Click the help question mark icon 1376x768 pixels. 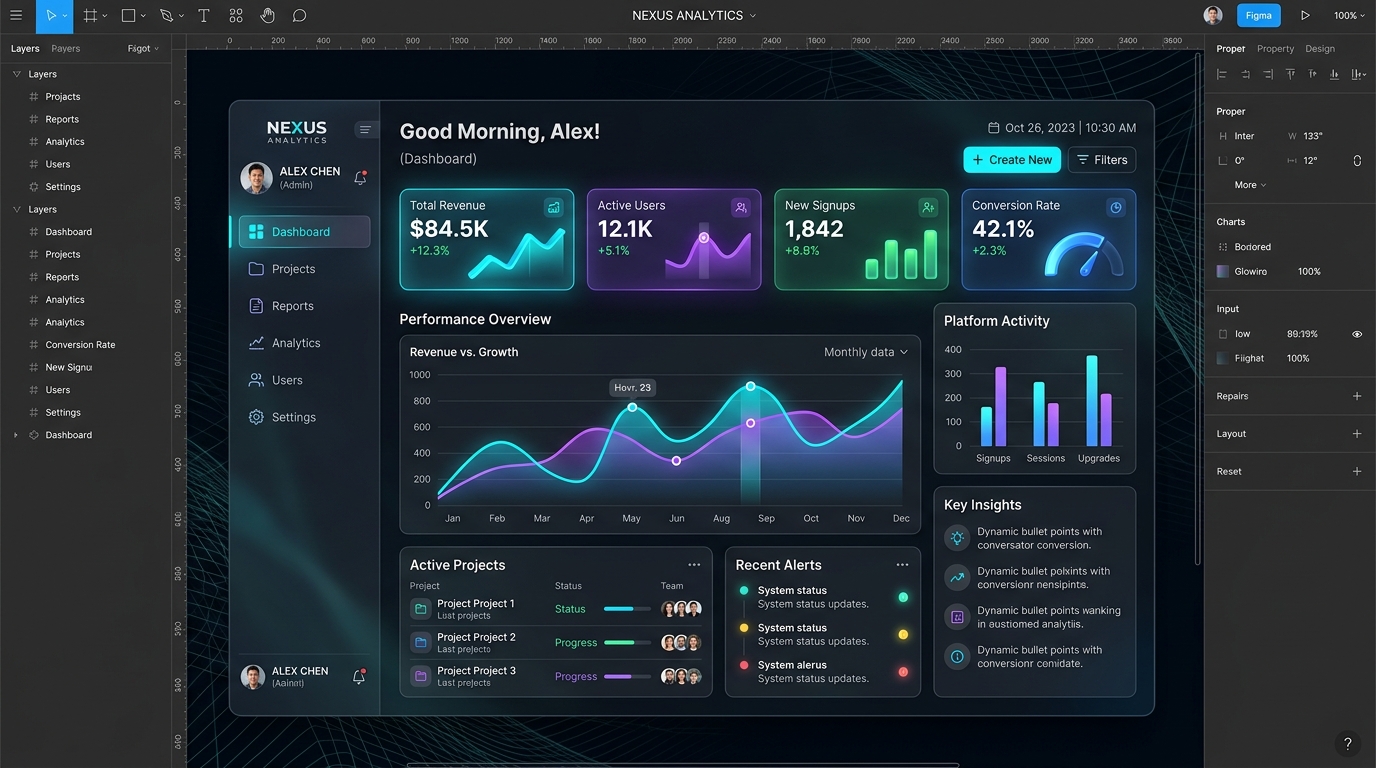[x=1347, y=743]
